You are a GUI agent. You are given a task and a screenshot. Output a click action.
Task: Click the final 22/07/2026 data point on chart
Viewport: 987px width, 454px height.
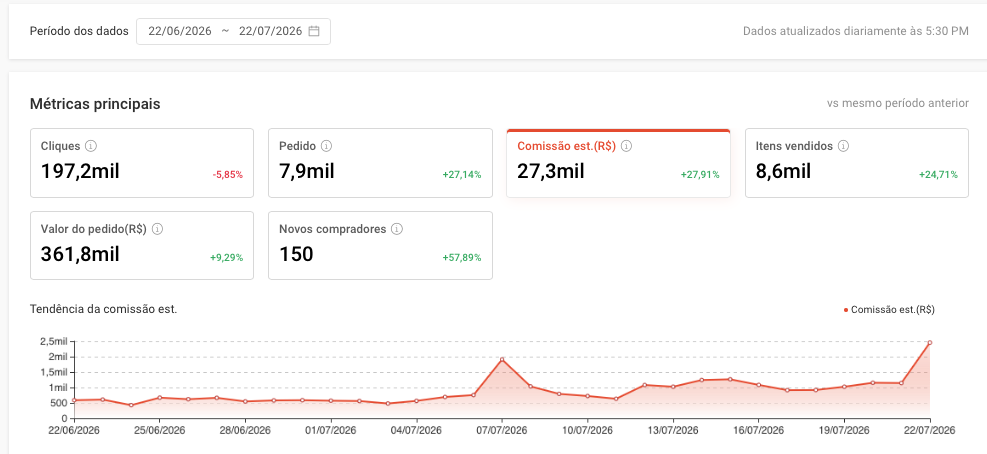[x=930, y=343]
